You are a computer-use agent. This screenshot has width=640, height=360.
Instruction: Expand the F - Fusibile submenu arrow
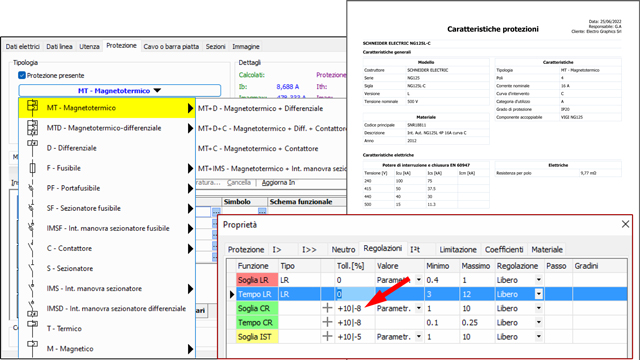[190, 168]
